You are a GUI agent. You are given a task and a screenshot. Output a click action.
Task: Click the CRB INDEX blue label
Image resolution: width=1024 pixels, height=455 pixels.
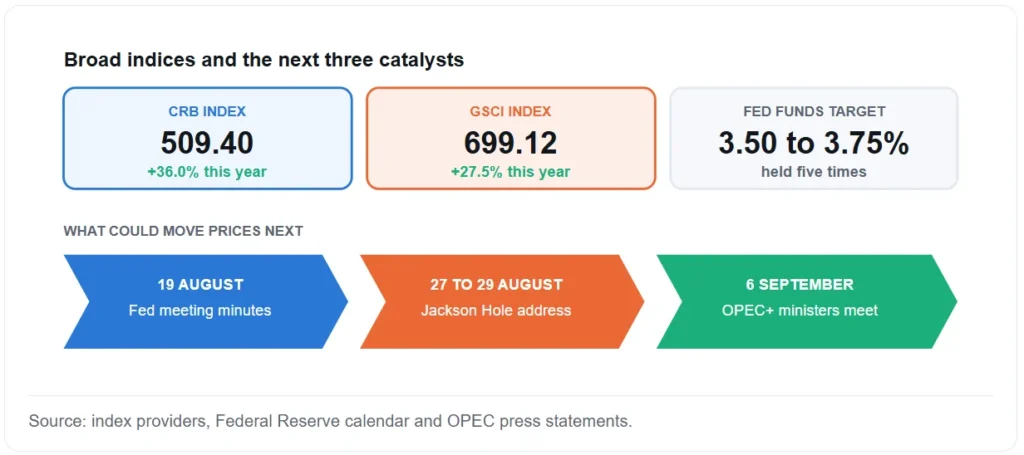(207, 112)
